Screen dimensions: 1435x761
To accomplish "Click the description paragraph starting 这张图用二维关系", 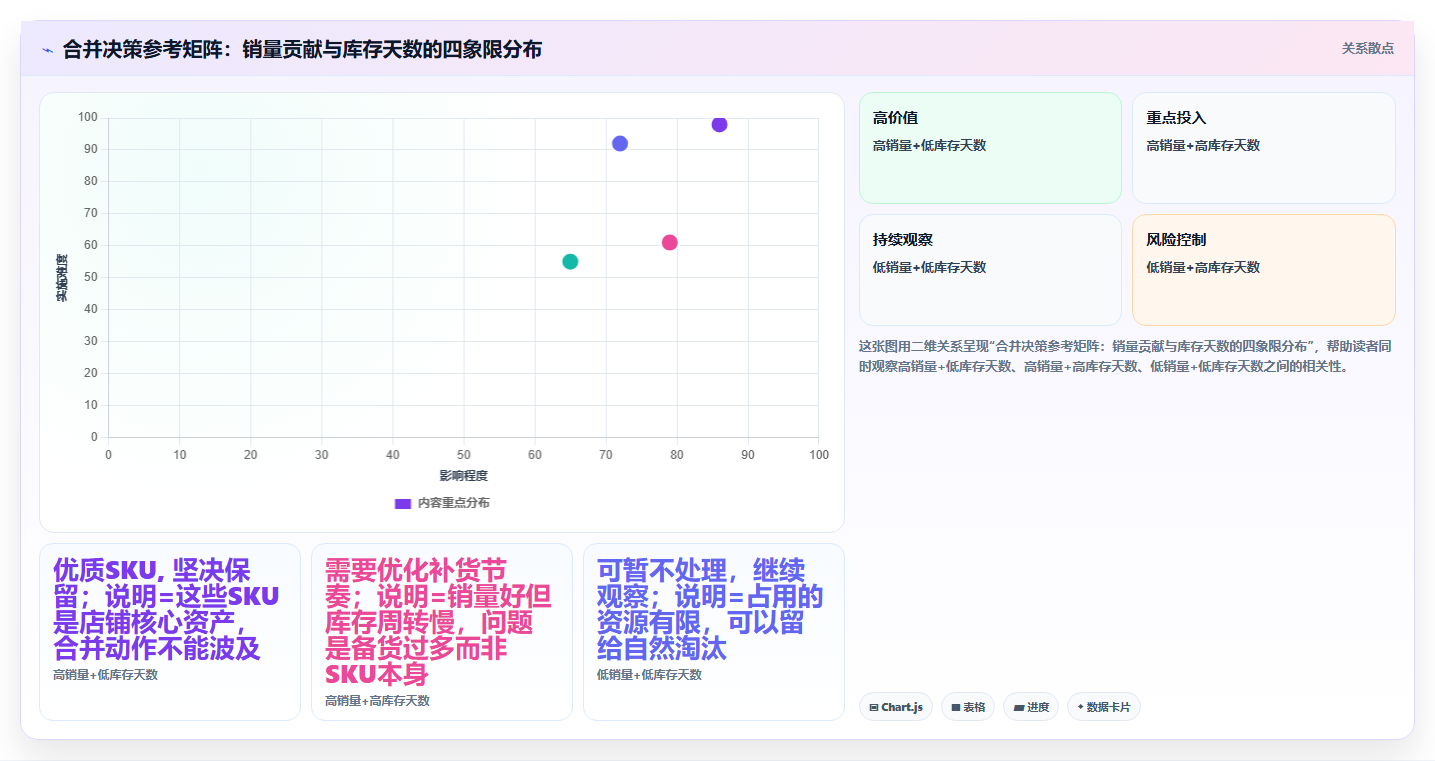I will (1125, 356).
